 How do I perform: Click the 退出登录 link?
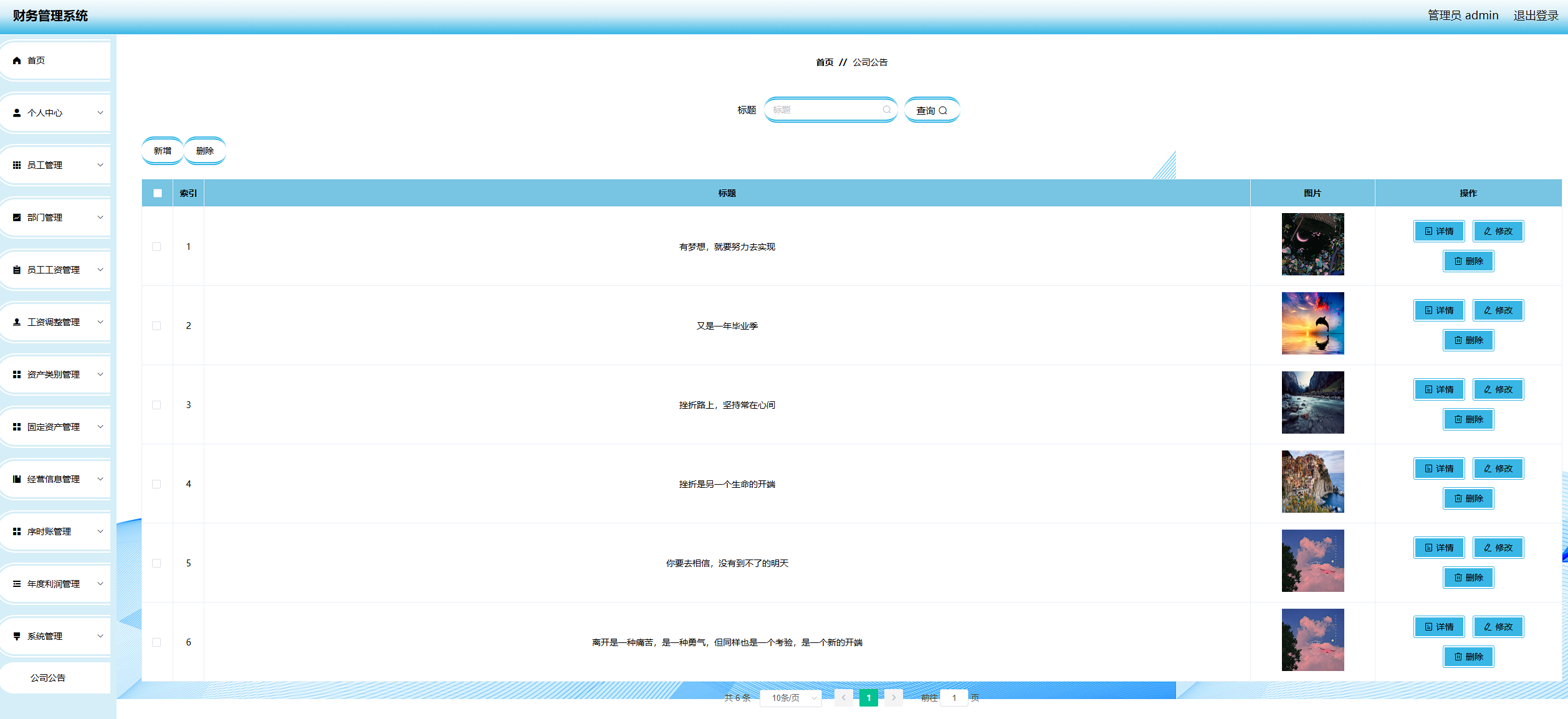tap(1536, 16)
